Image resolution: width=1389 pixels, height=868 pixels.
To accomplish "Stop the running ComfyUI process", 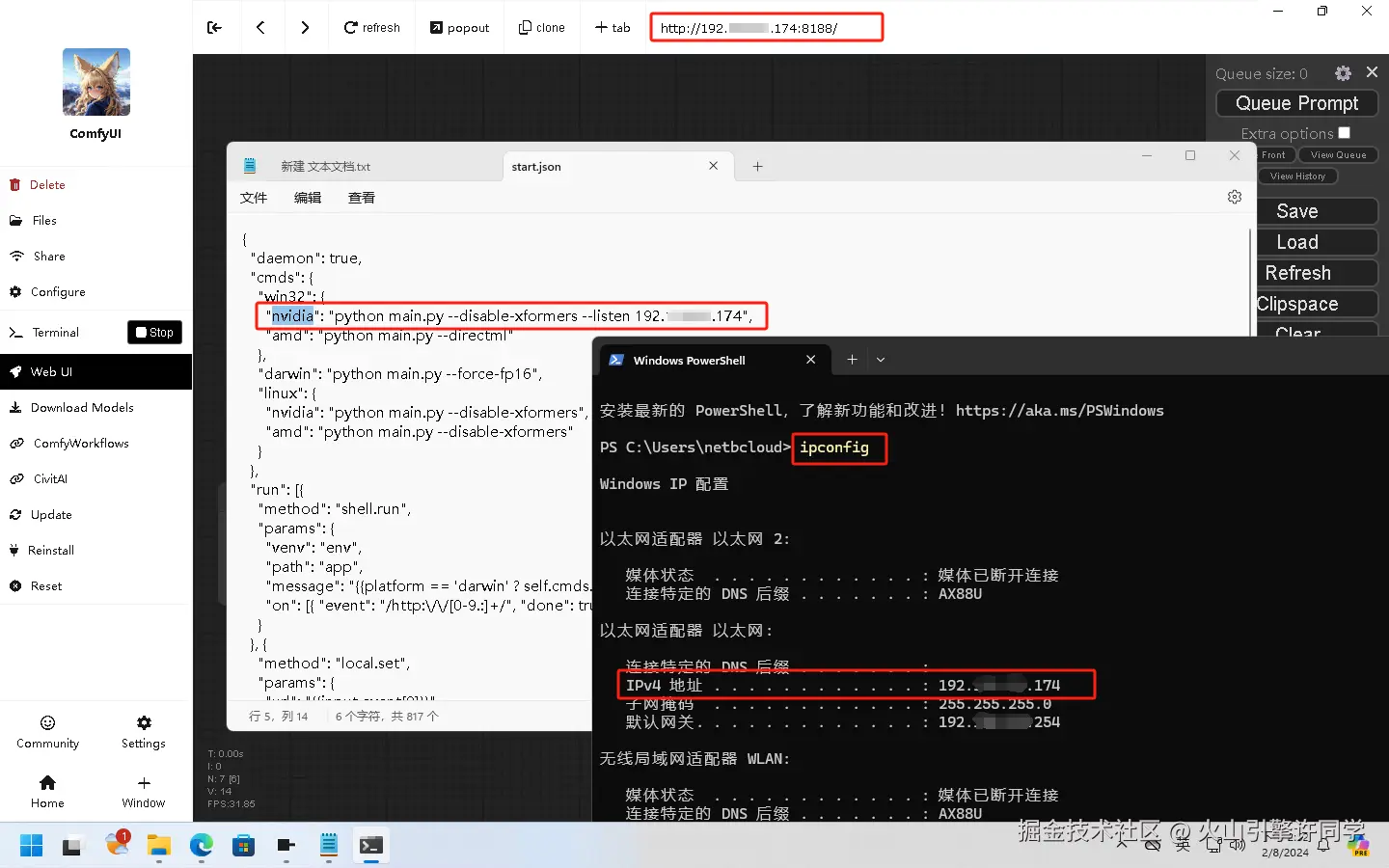I will [154, 332].
